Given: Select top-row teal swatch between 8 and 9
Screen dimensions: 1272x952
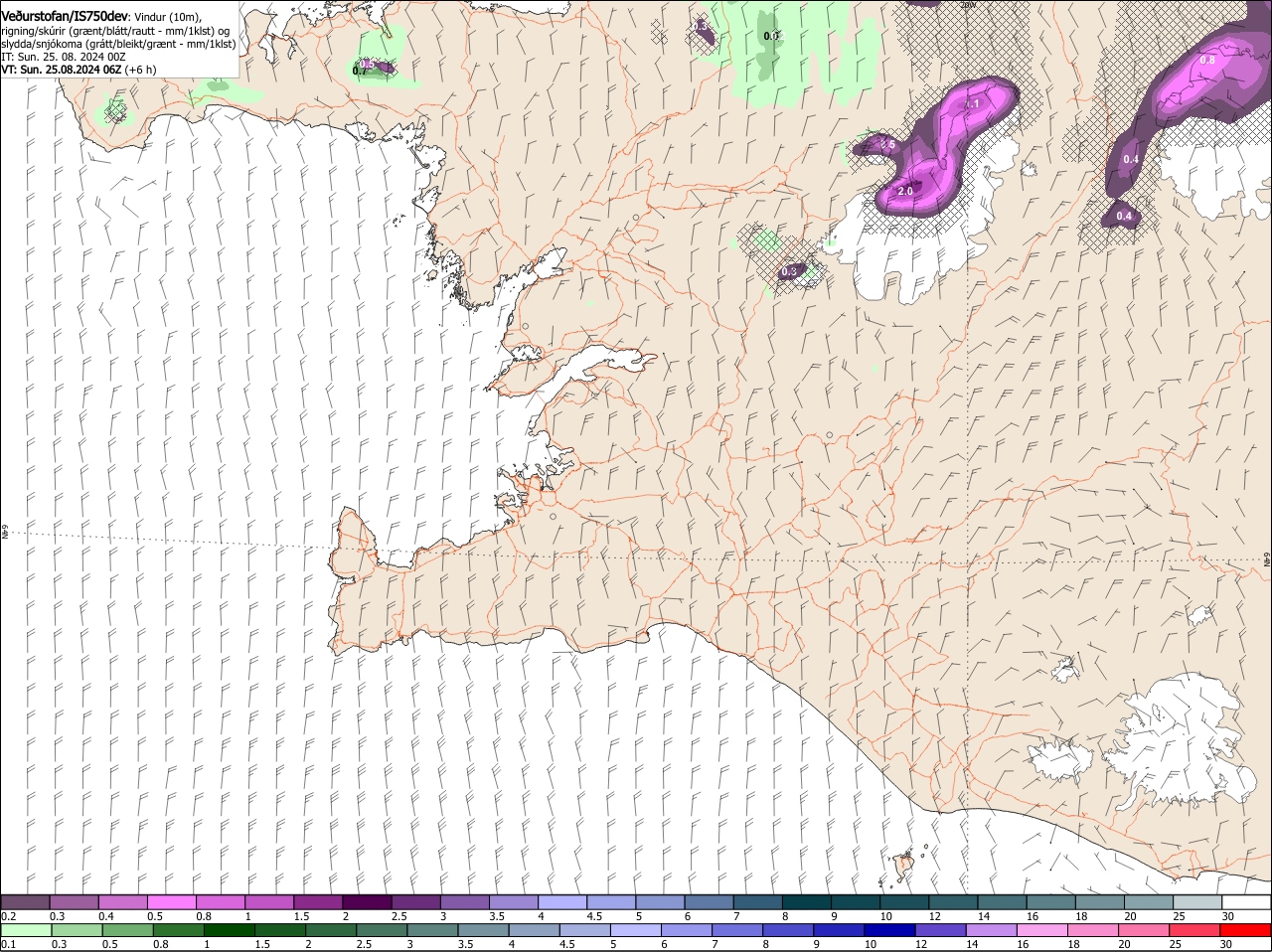Looking at the screenshot, I should [x=806, y=902].
